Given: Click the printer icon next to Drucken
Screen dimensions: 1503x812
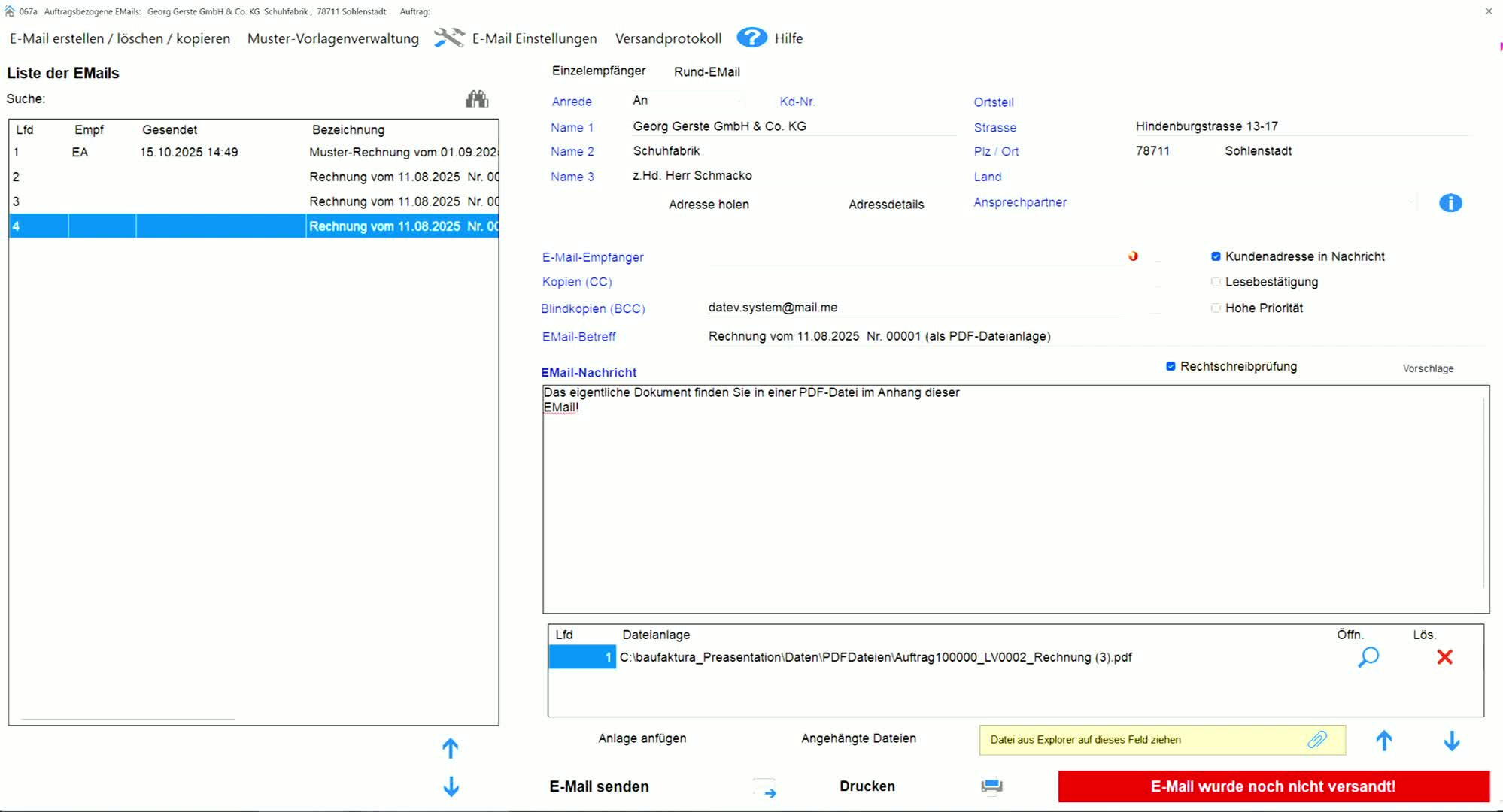Looking at the screenshot, I should coord(991,786).
